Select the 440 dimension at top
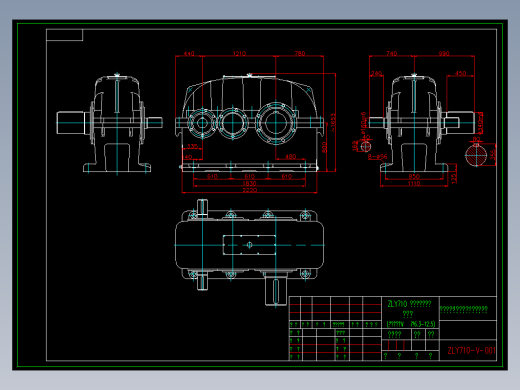Image resolution: width=520 pixels, height=390 pixels. tap(189, 53)
